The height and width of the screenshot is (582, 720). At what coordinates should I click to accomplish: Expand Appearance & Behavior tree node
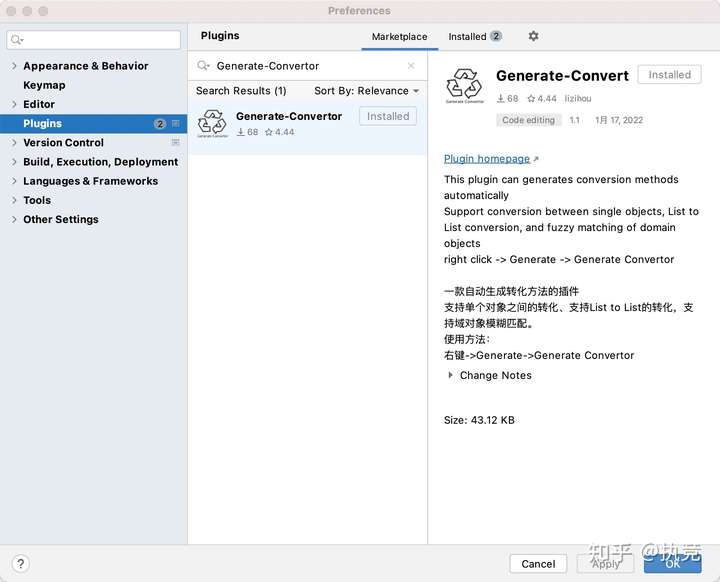[x=14, y=66]
